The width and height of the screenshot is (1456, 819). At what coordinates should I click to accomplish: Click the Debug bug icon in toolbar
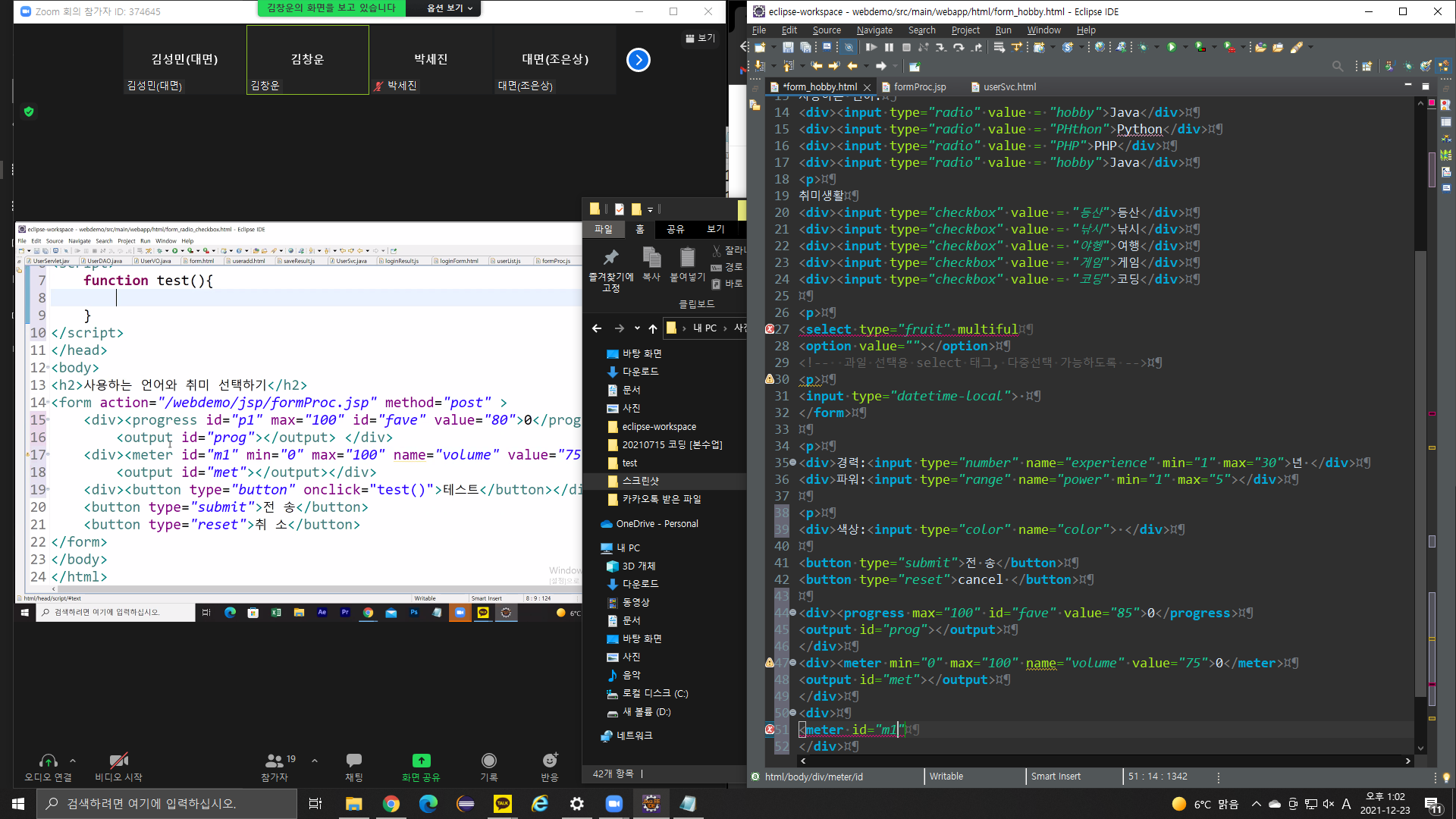coord(1144,47)
